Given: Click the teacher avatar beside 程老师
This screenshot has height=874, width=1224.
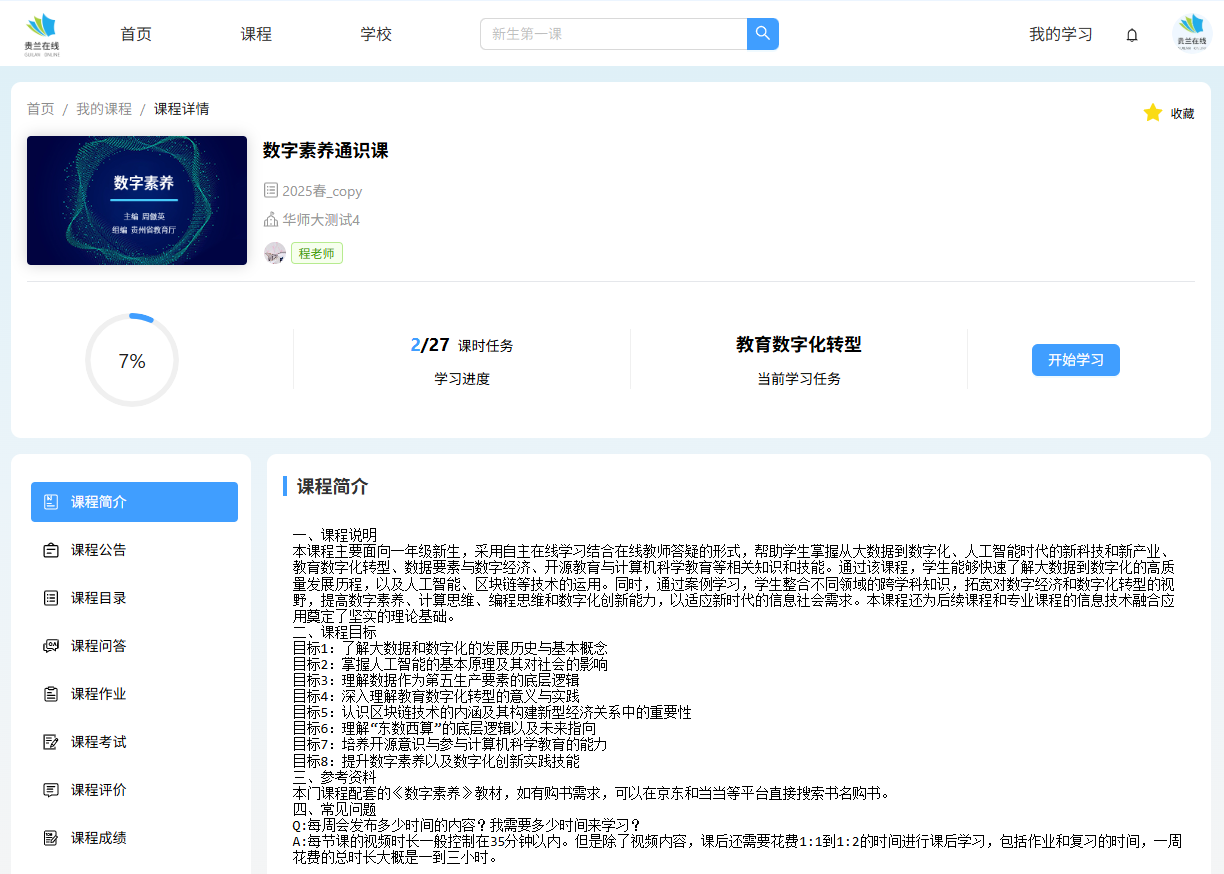Looking at the screenshot, I should 275,253.
